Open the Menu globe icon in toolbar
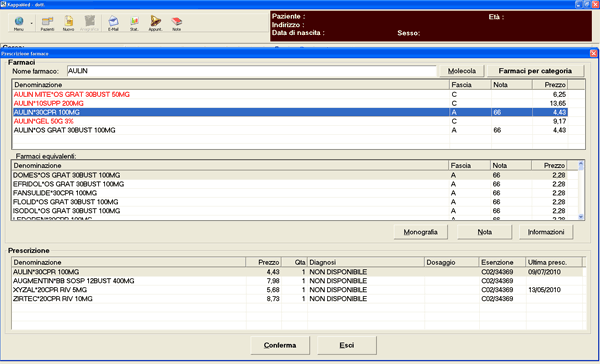600x364 pixels. point(19,23)
